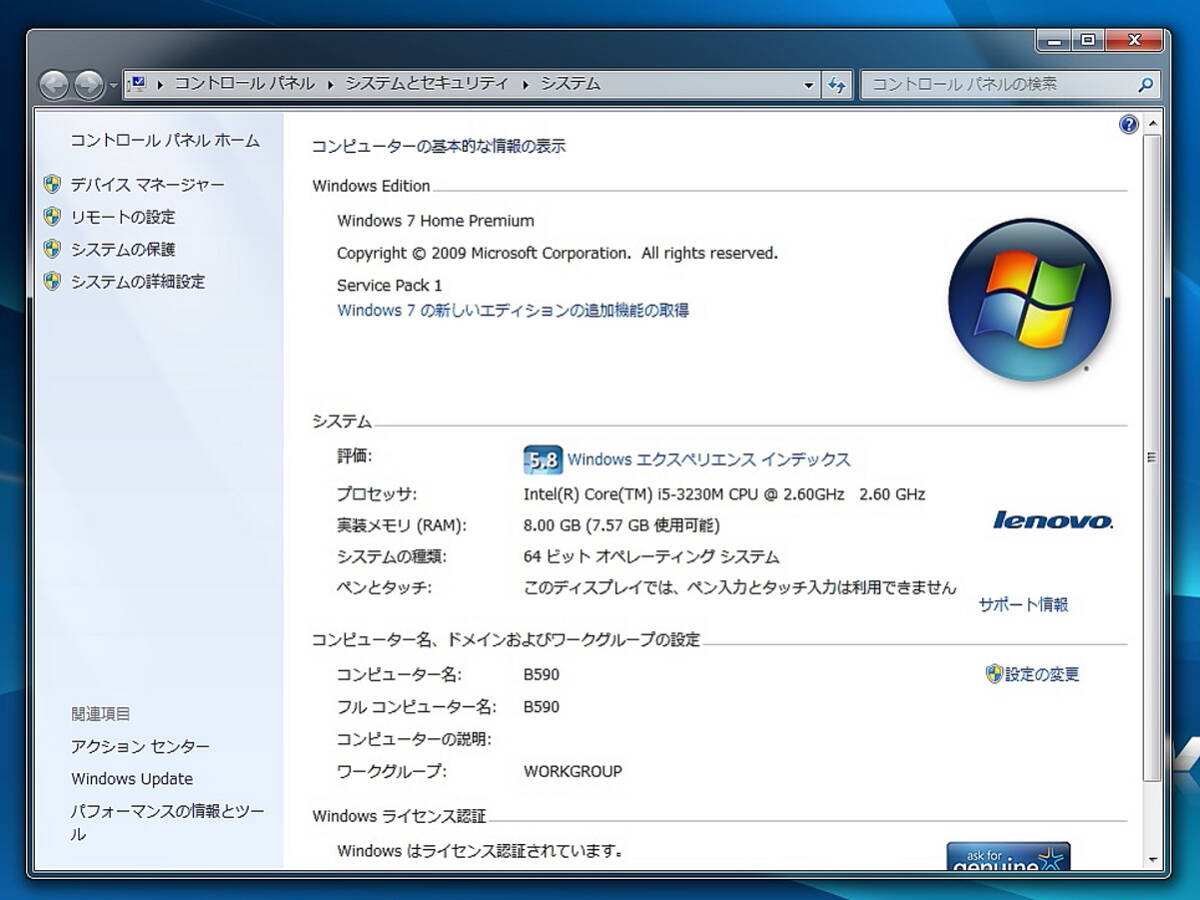This screenshot has width=1200, height=900.
Task: Click the text Windows 7 Home Premium
Action: click(x=436, y=221)
